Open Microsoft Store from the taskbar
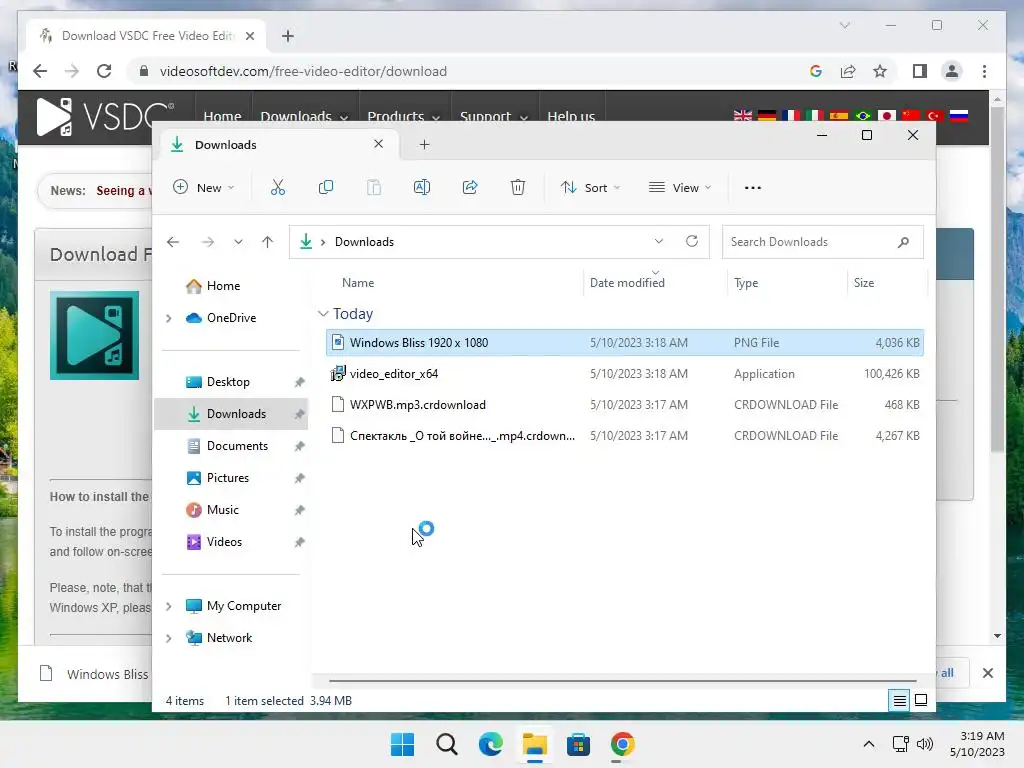This screenshot has width=1024, height=768. pos(578,744)
